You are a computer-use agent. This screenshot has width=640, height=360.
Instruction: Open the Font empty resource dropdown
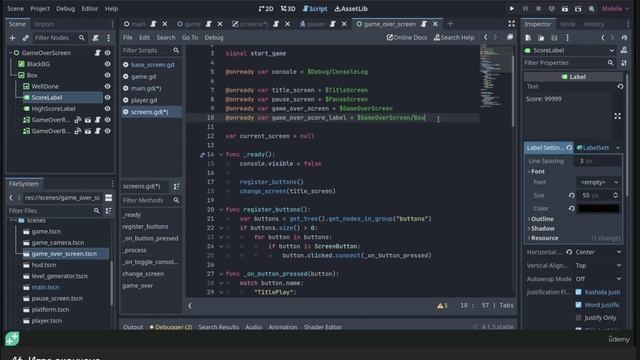click(x=598, y=182)
